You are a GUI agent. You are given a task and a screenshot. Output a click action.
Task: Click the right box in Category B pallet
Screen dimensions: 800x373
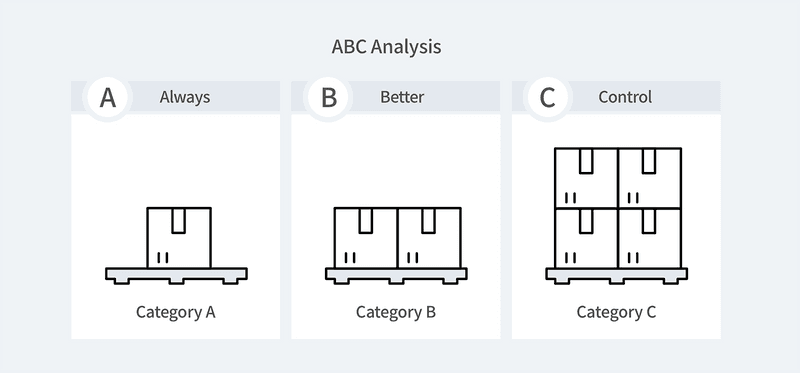(429, 237)
